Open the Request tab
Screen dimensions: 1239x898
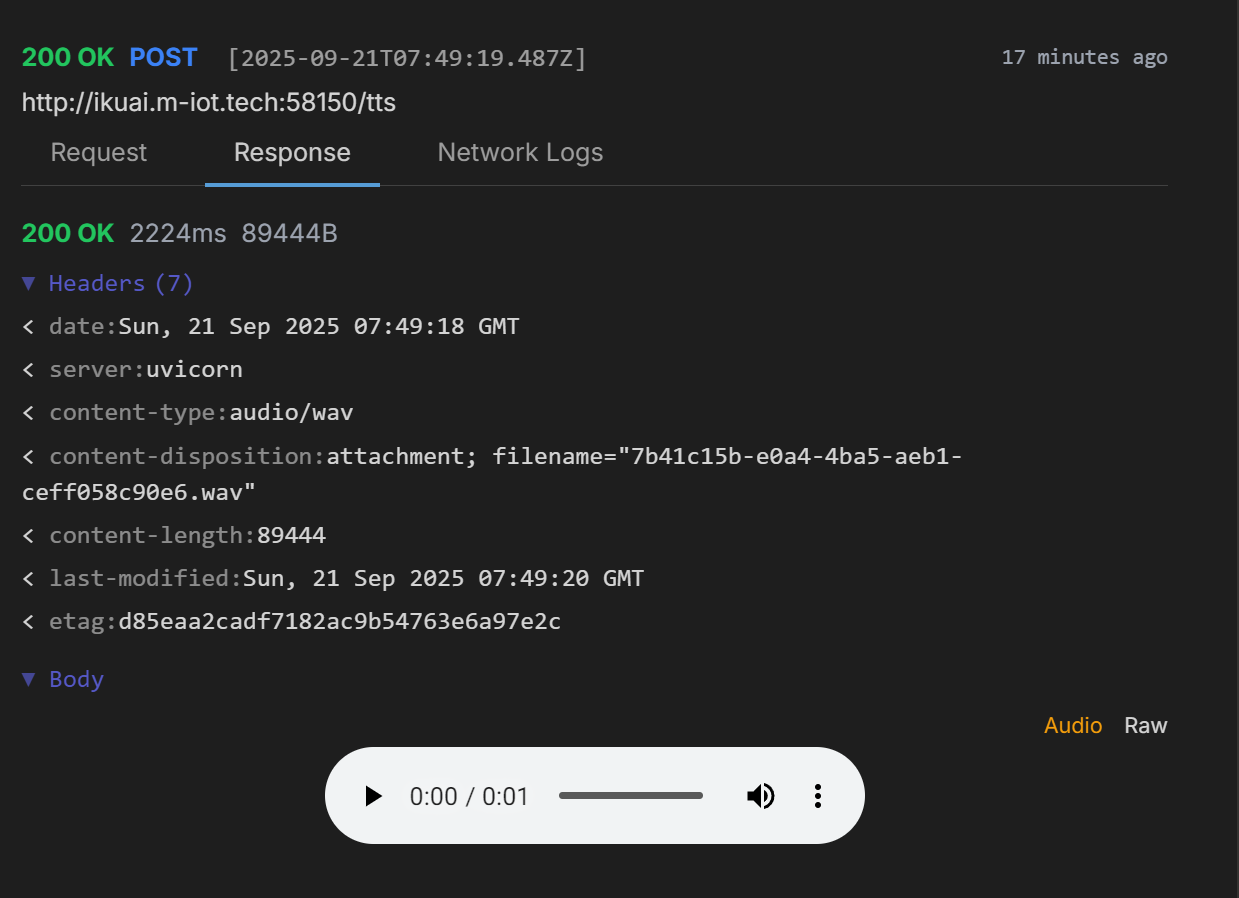[x=99, y=153]
